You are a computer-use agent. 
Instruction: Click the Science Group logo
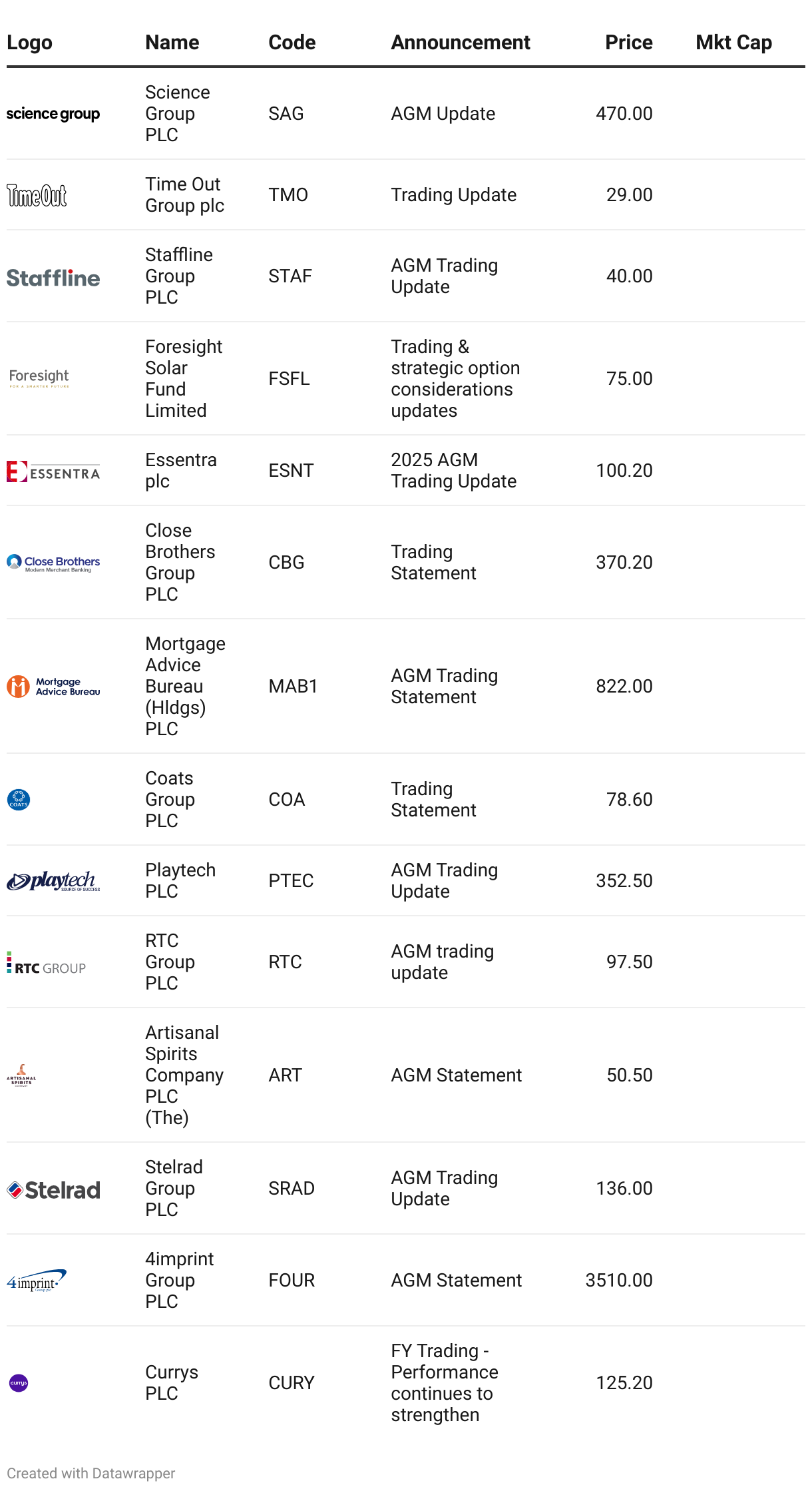pos(53,114)
